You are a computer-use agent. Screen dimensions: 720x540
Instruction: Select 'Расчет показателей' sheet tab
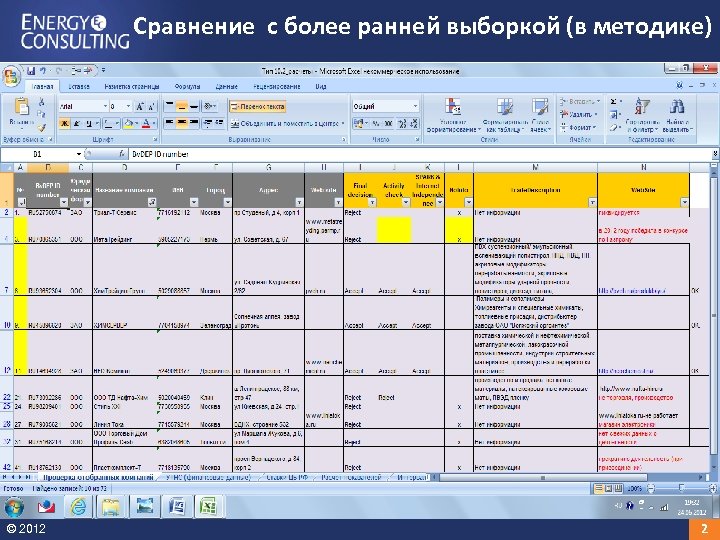click(351, 478)
